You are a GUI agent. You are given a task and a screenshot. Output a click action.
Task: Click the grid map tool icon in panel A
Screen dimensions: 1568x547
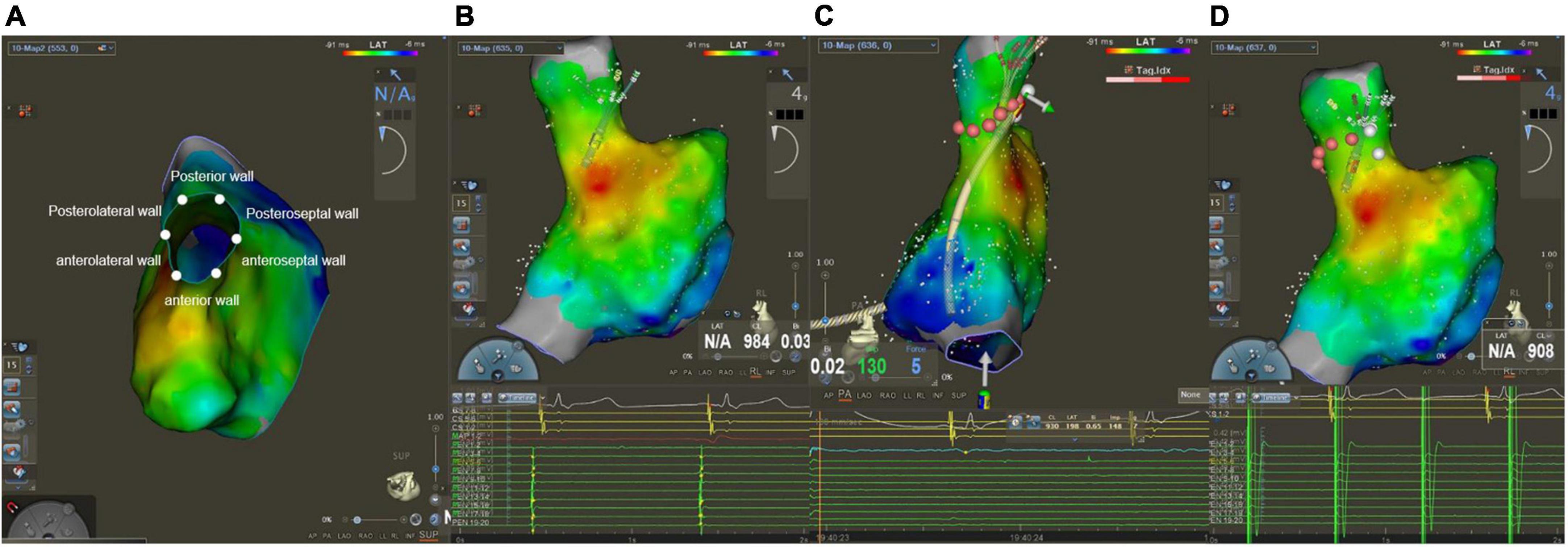tap(12, 387)
